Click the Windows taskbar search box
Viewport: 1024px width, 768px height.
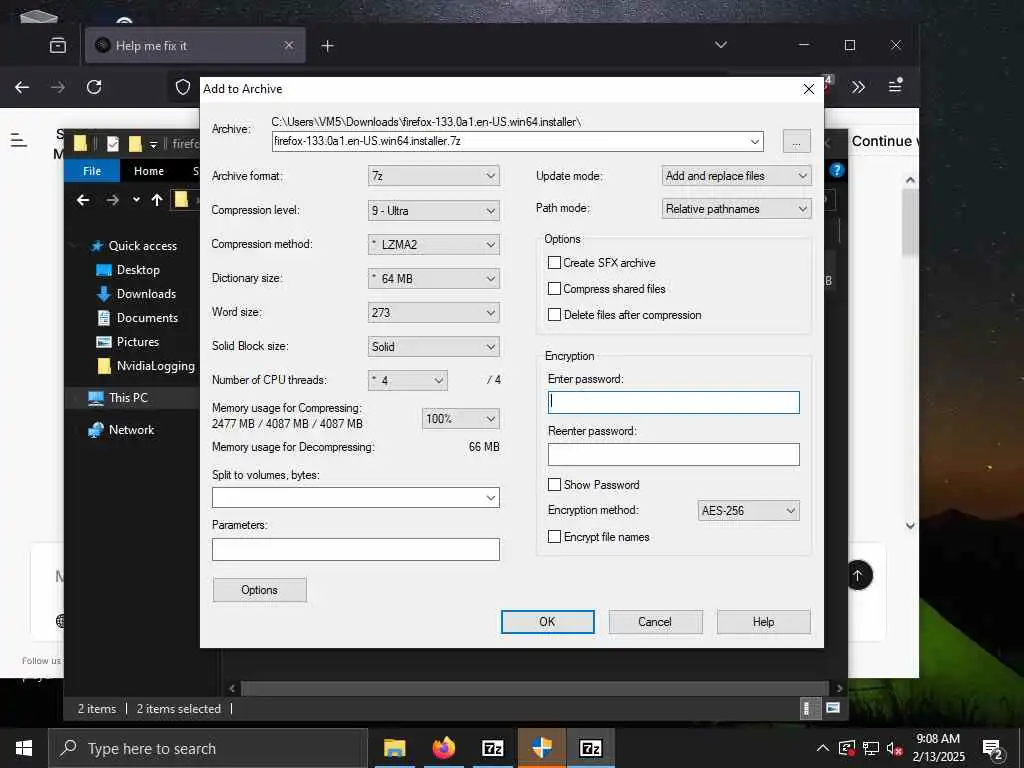208,748
